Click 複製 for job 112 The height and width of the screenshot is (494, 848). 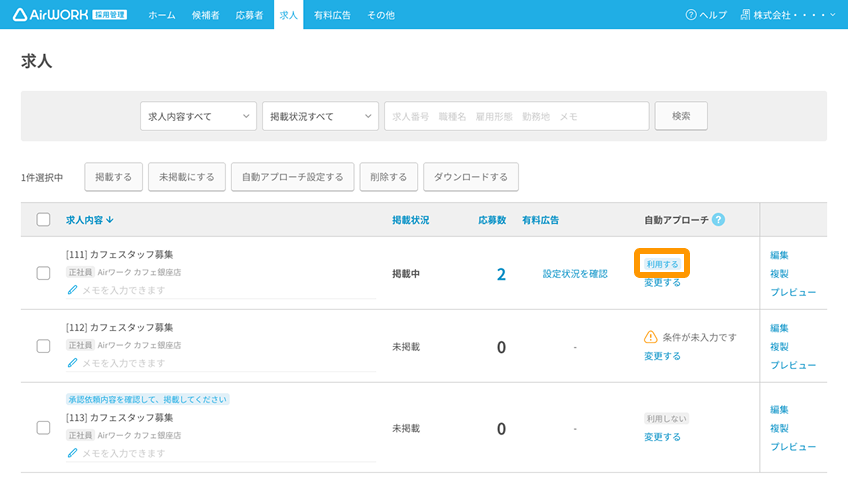tap(779, 346)
